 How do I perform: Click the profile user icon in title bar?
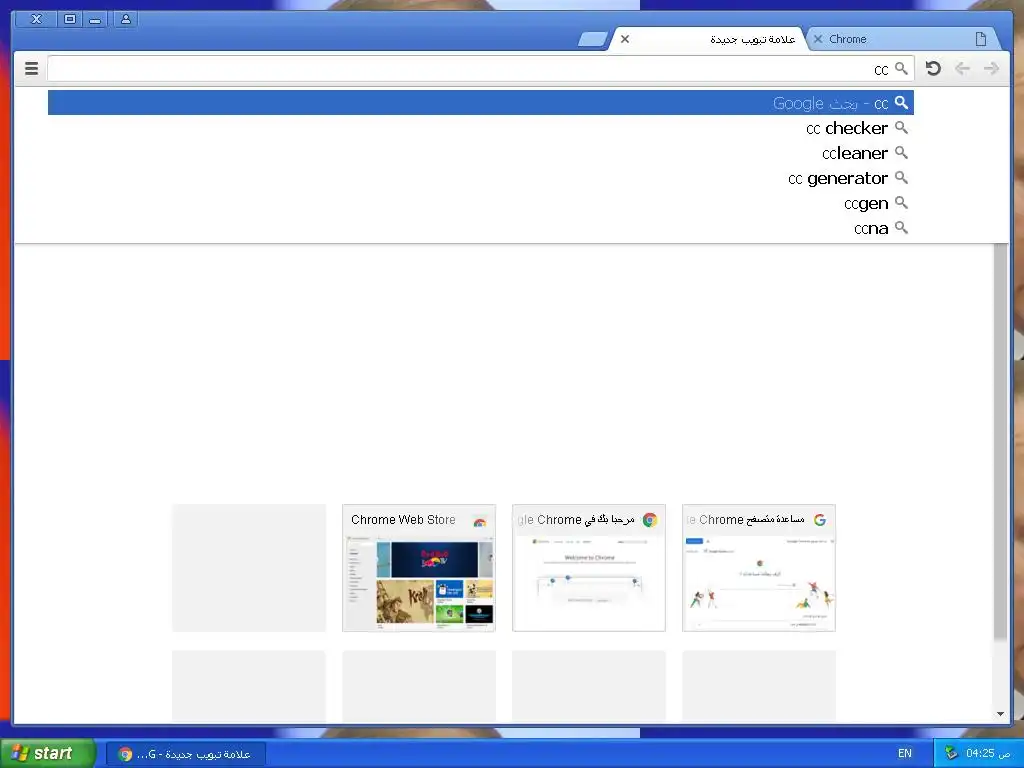[x=125, y=19]
